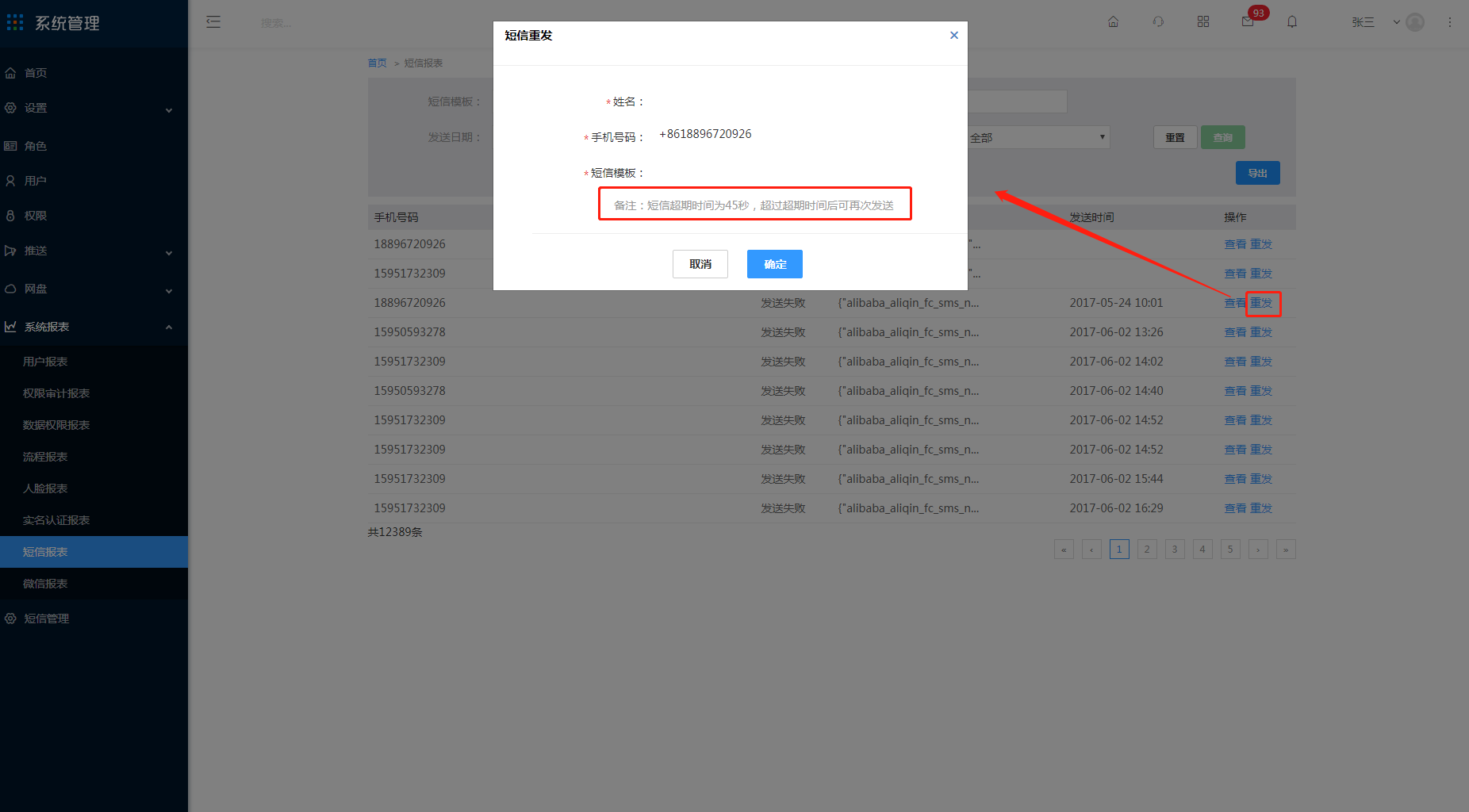Go to previous page with ‹ button
1469x812 pixels.
pos(1091,549)
